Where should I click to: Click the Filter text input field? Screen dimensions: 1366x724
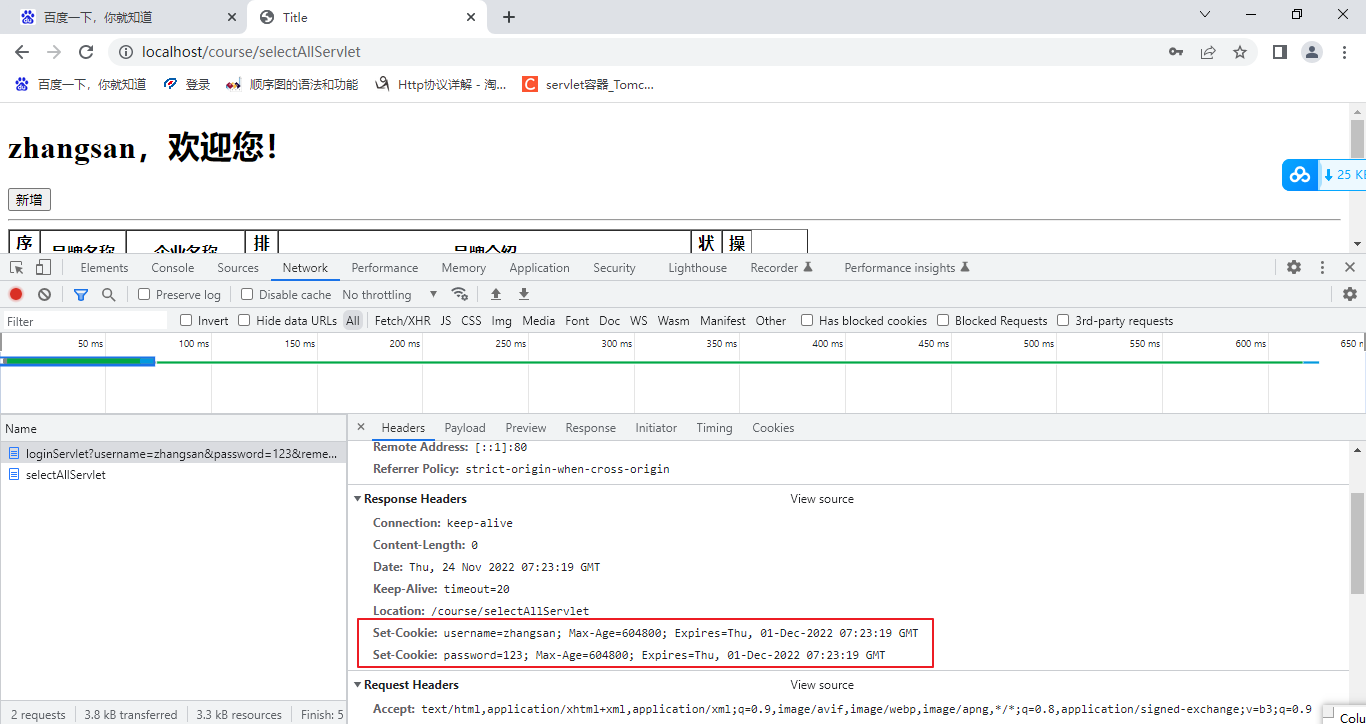click(x=85, y=321)
